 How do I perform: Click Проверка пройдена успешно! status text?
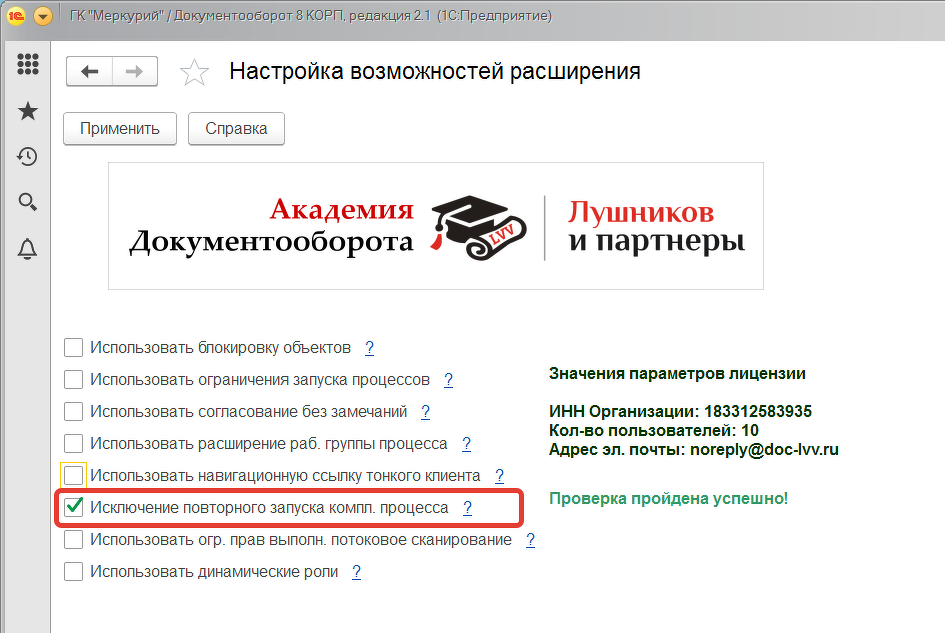[x=668, y=499]
